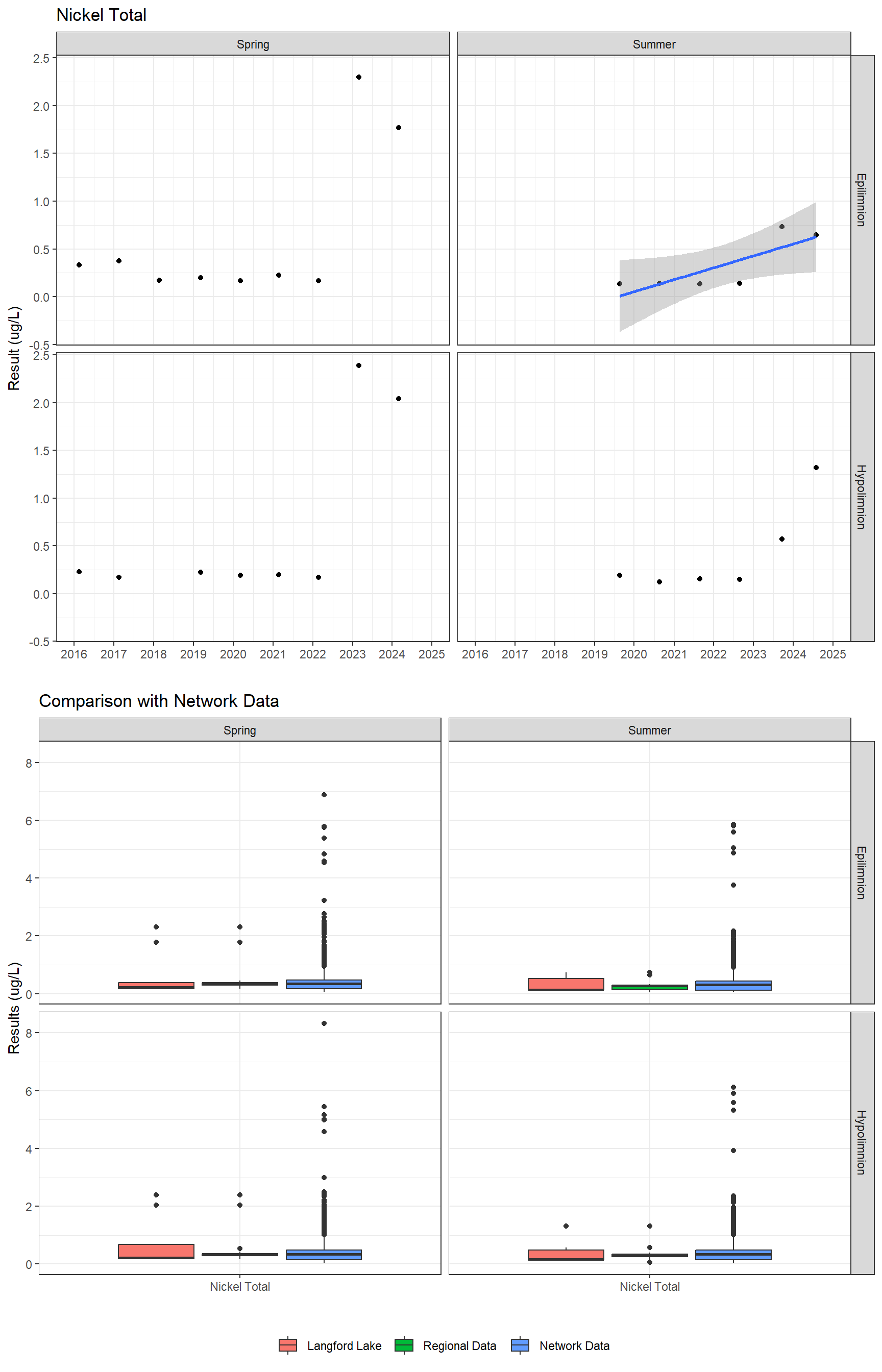Click the Summer facet header of the trend chart
Viewport: 882px width, 1372px height.
point(654,44)
